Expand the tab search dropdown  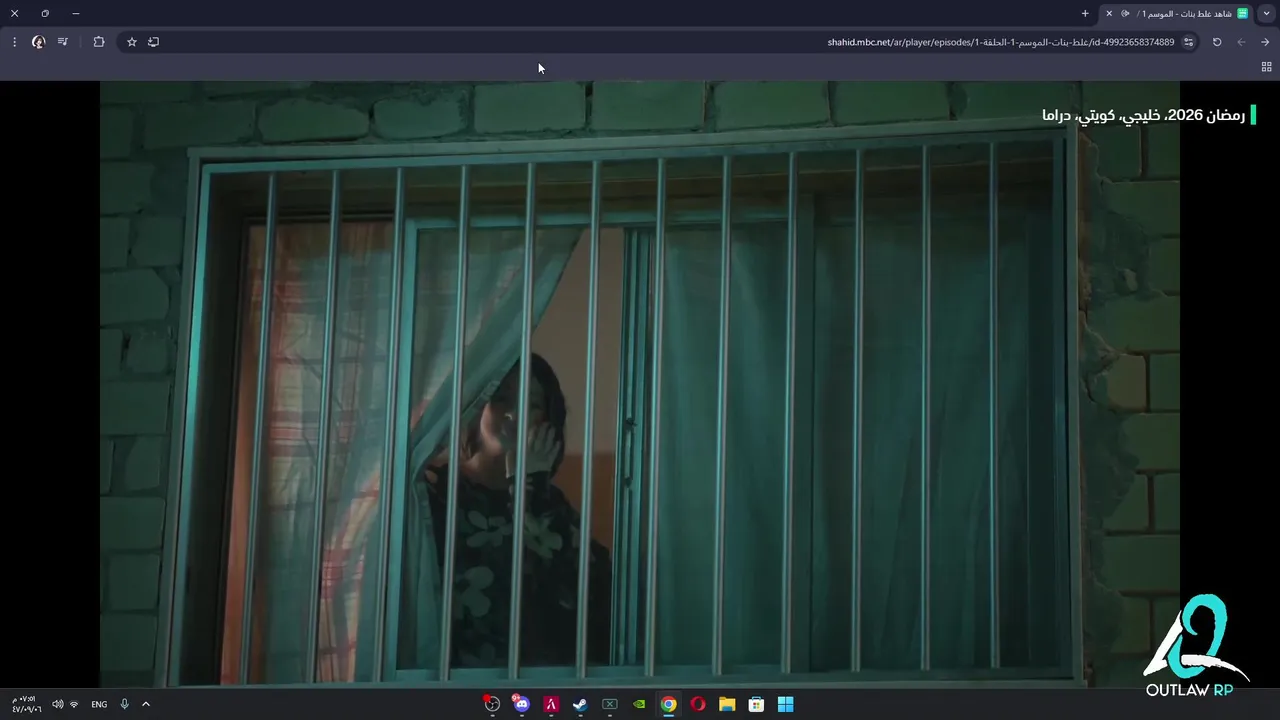(x=1266, y=13)
